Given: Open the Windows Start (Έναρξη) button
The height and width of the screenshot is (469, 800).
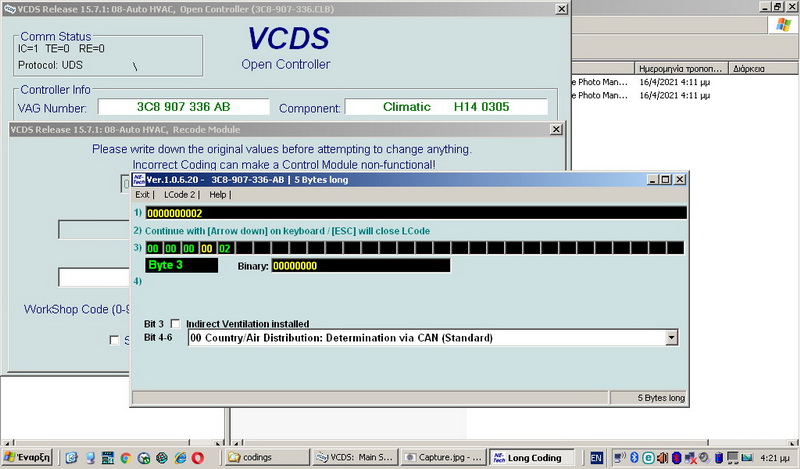Looking at the screenshot, I should pos(27,457).
